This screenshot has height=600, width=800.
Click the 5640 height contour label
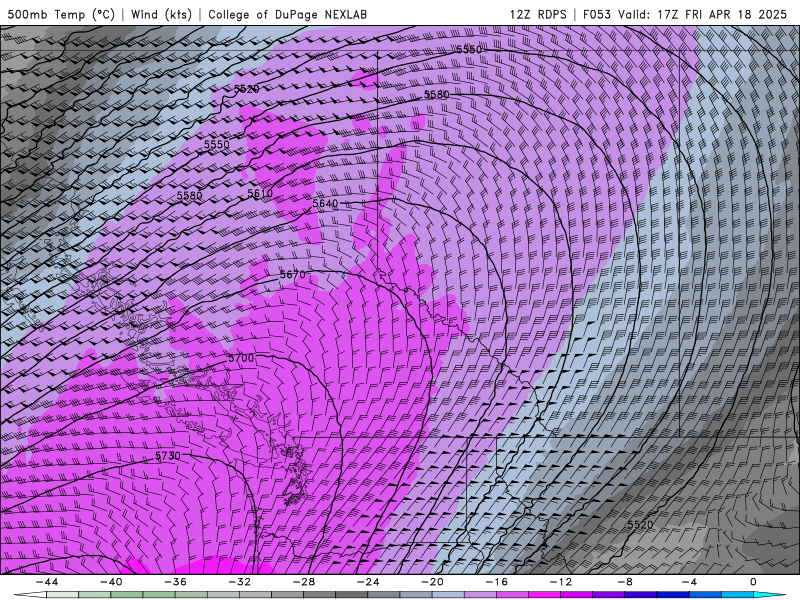click(x=325, y=204)
